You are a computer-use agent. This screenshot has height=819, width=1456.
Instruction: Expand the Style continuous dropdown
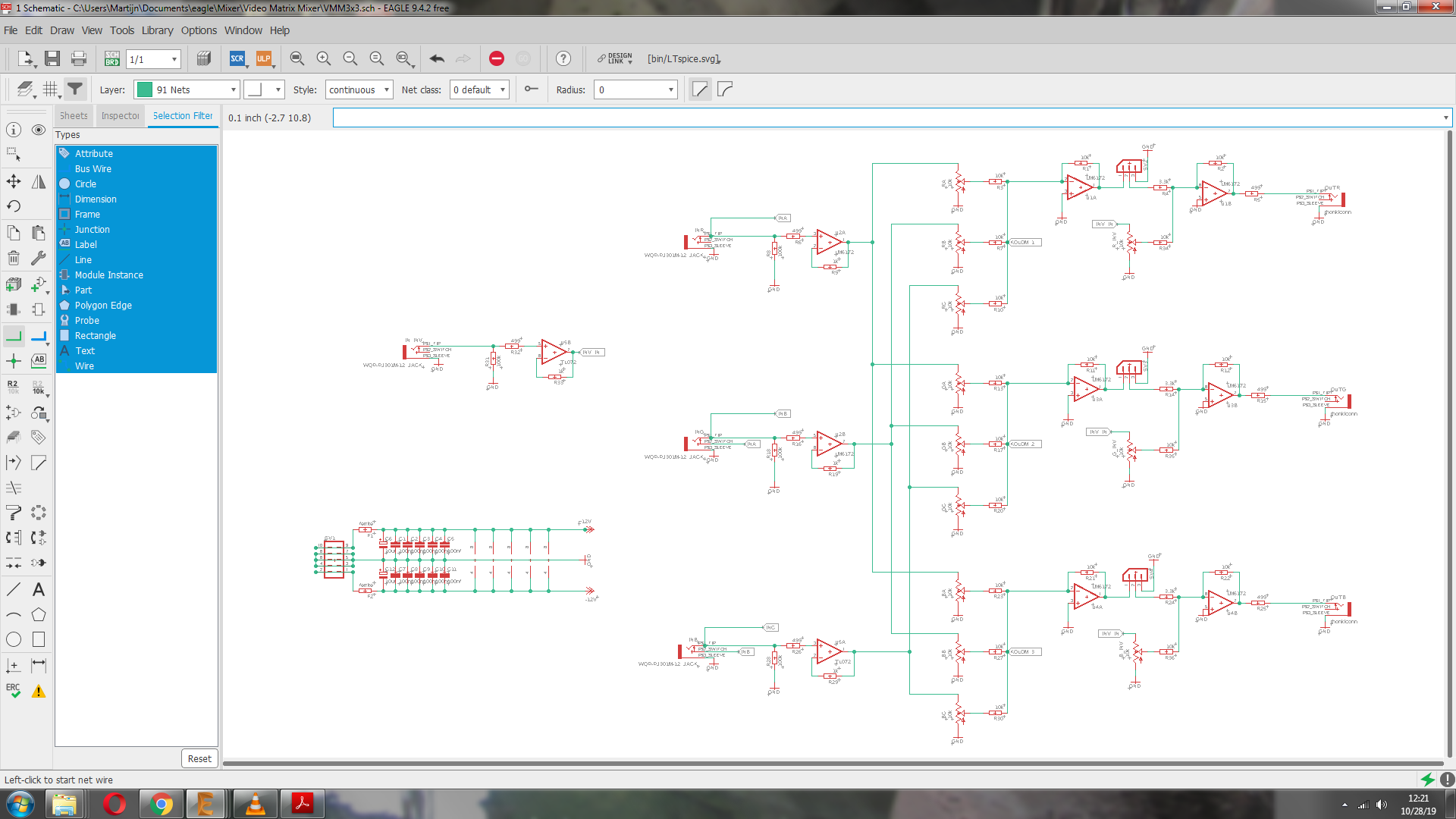click(359, 89)
